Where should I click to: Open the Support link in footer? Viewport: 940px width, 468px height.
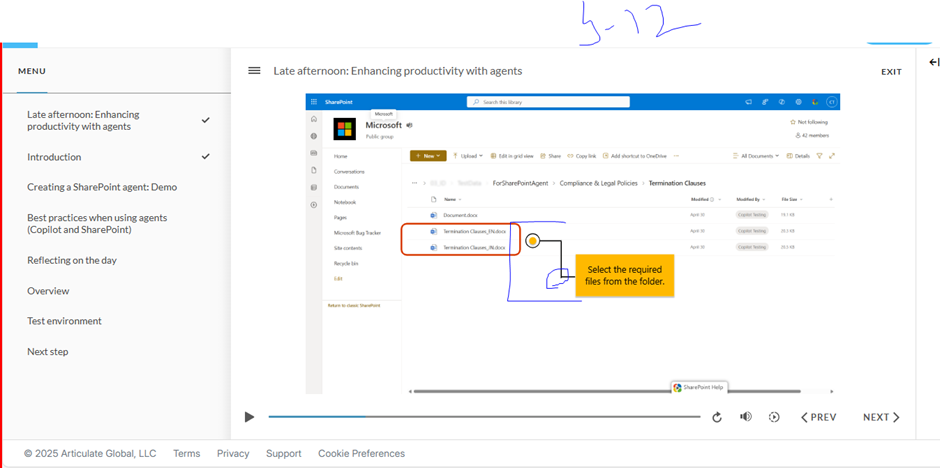[284, 454]
